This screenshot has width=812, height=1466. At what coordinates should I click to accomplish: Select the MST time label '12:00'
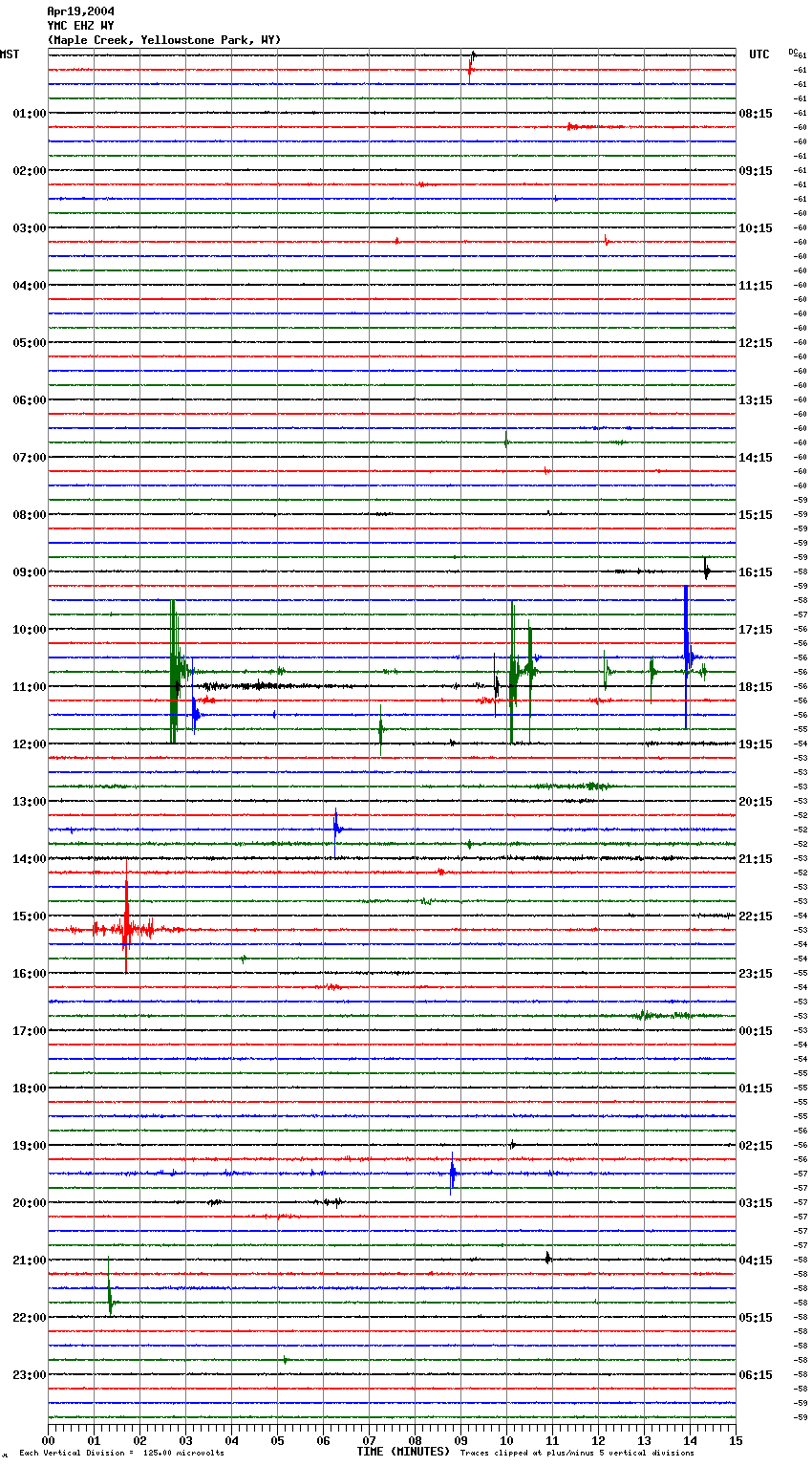click(30, 744)
